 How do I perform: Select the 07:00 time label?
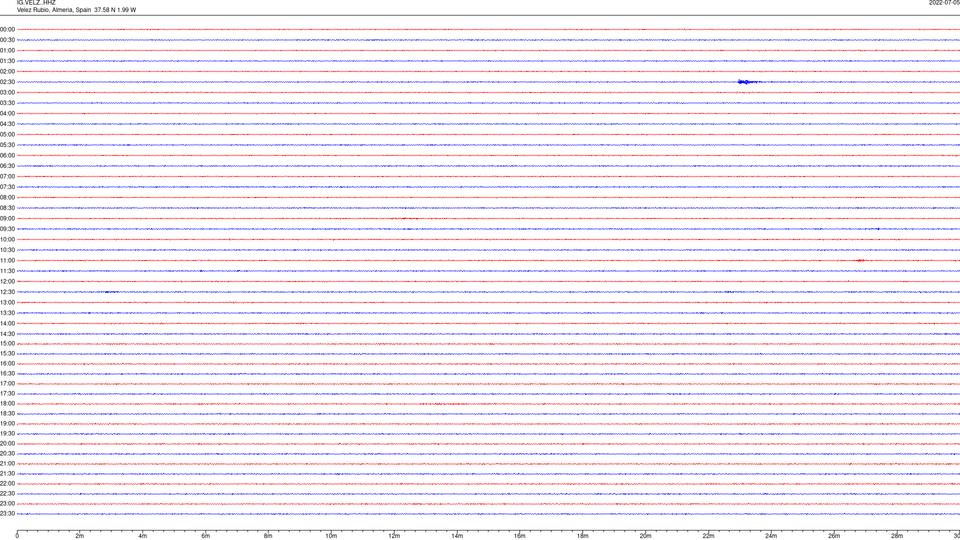click(x=7, y=177)
